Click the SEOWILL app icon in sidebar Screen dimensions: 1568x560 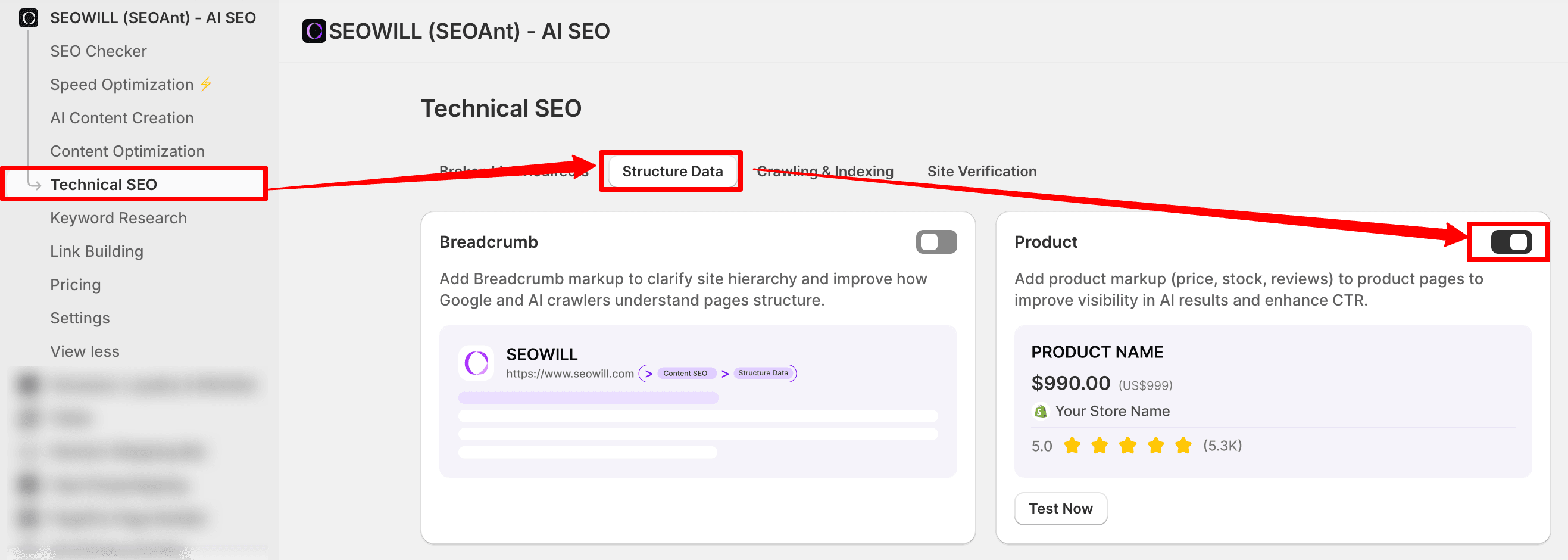click(x=29, y=18)
